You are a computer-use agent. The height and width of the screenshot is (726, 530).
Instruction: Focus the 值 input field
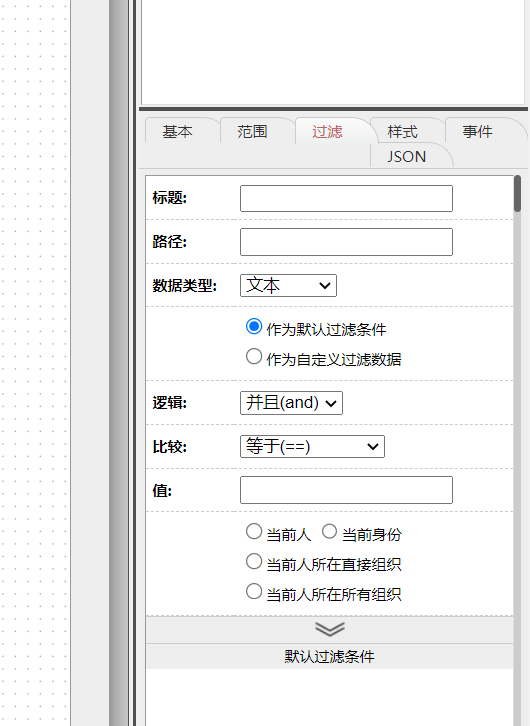[x=346, y=490]
